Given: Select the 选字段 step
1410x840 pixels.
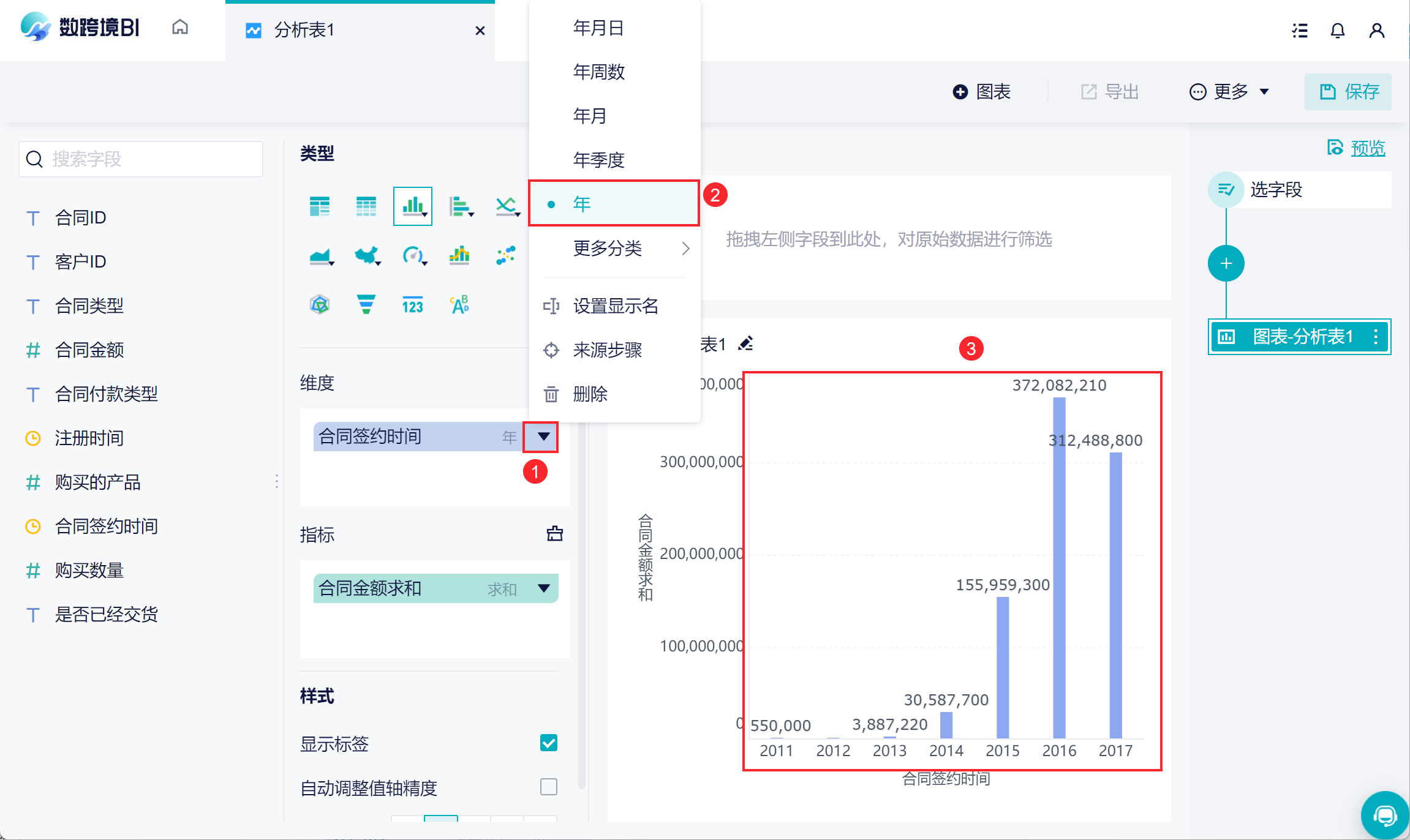Looking at the screenshot, I should pos(1300,190).
